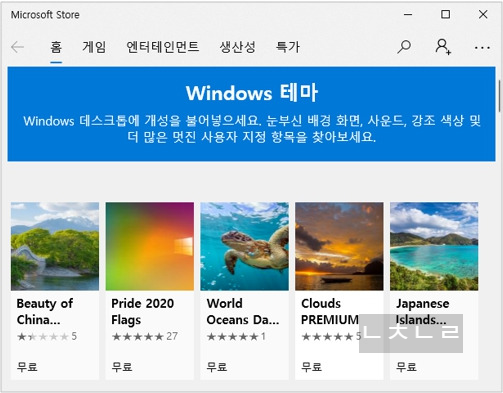Click the Windows 테마 blue banner

251,114
